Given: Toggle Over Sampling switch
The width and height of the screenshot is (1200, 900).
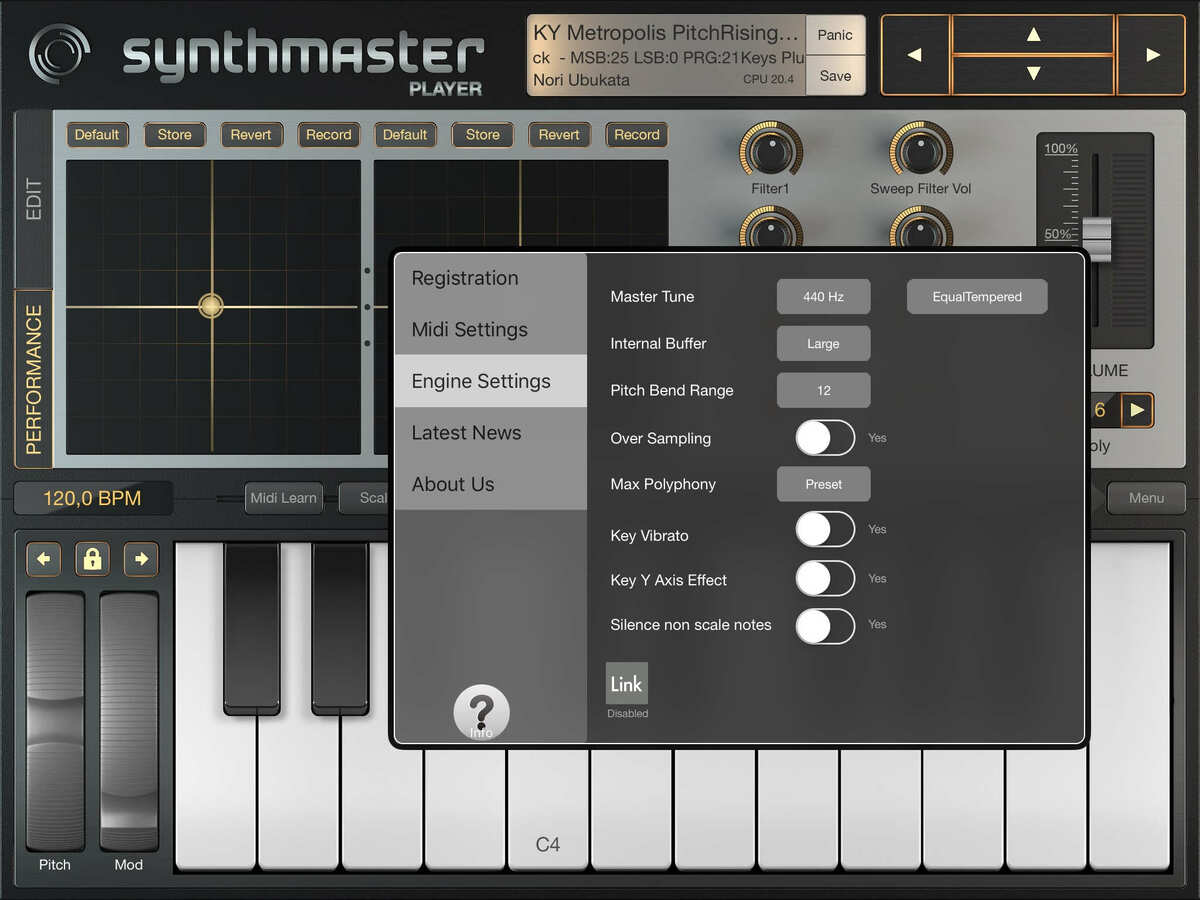Looking at the screenshot, I should pyautogui.click(x=825, y=438).
